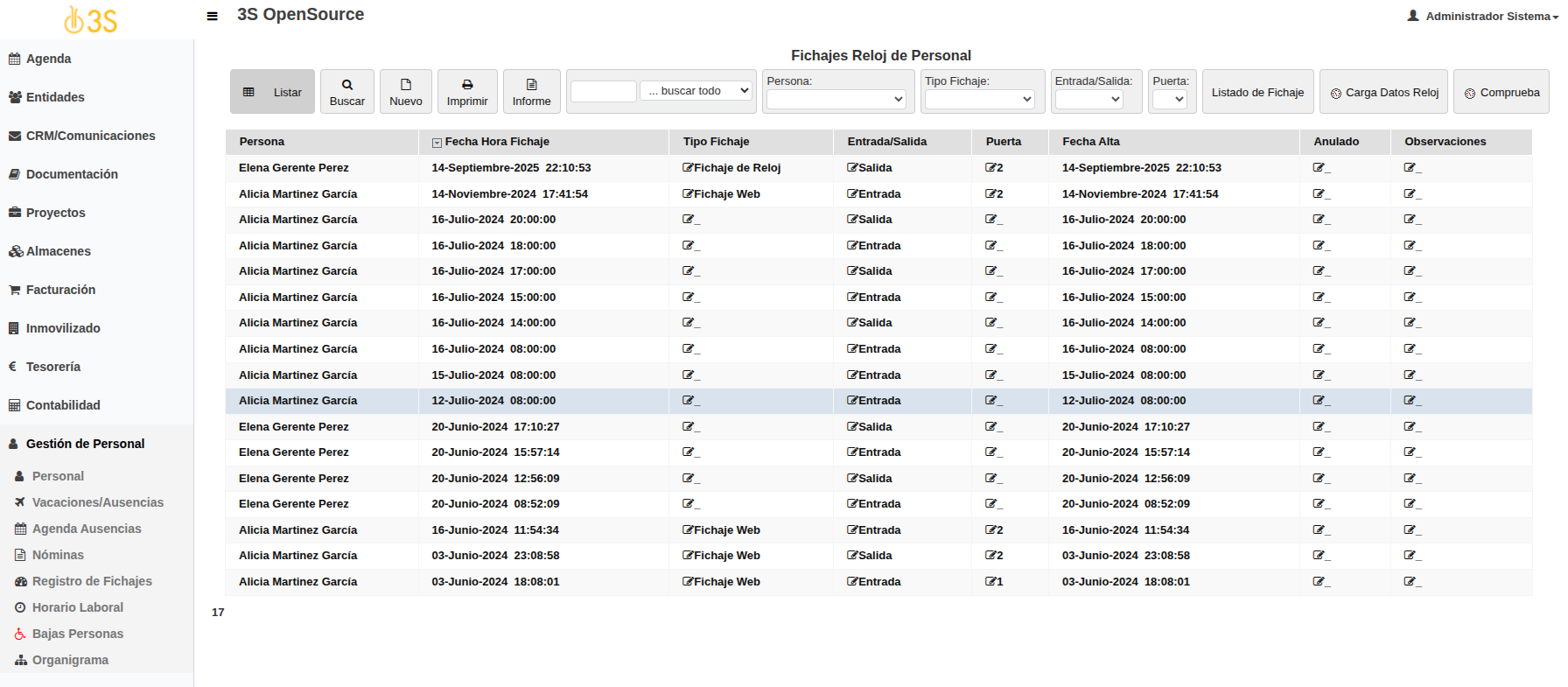The image size is (1568, 687).
Task: Expand the Tipo Fichaje dropdown
Action: (979, 100)
